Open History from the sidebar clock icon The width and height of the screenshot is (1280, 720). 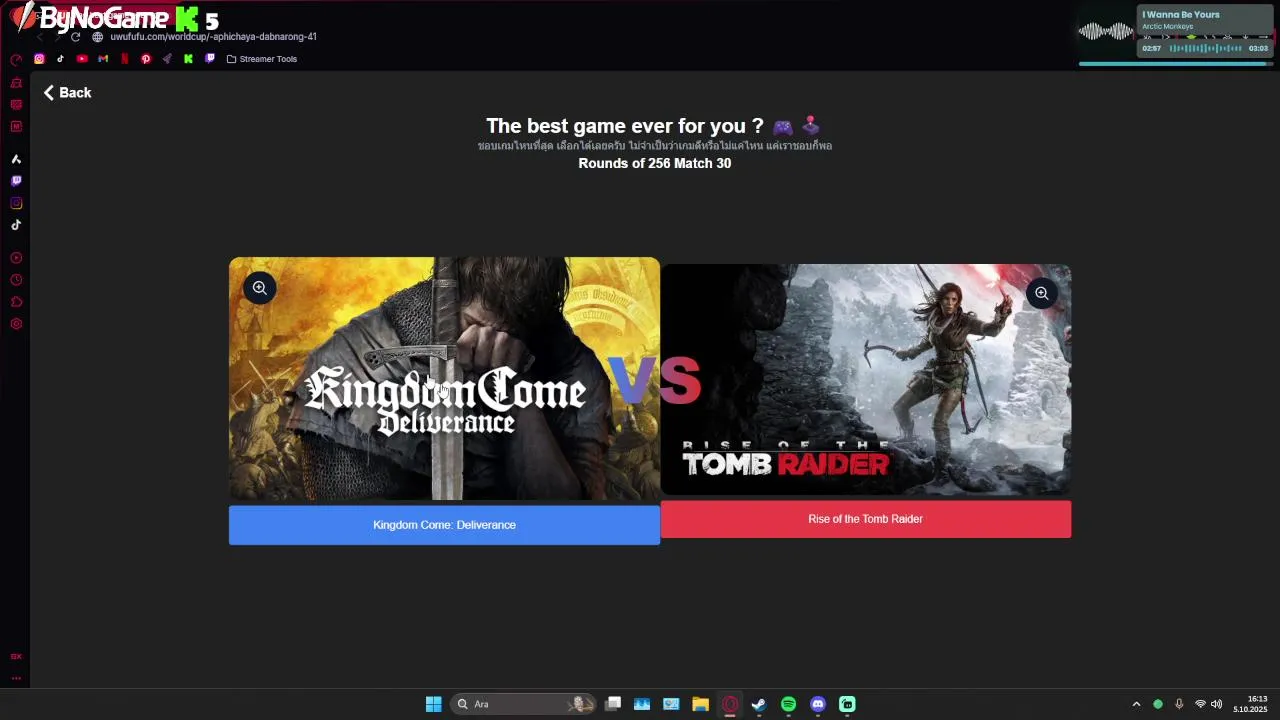pyautogui.click(x=16, y=280)
